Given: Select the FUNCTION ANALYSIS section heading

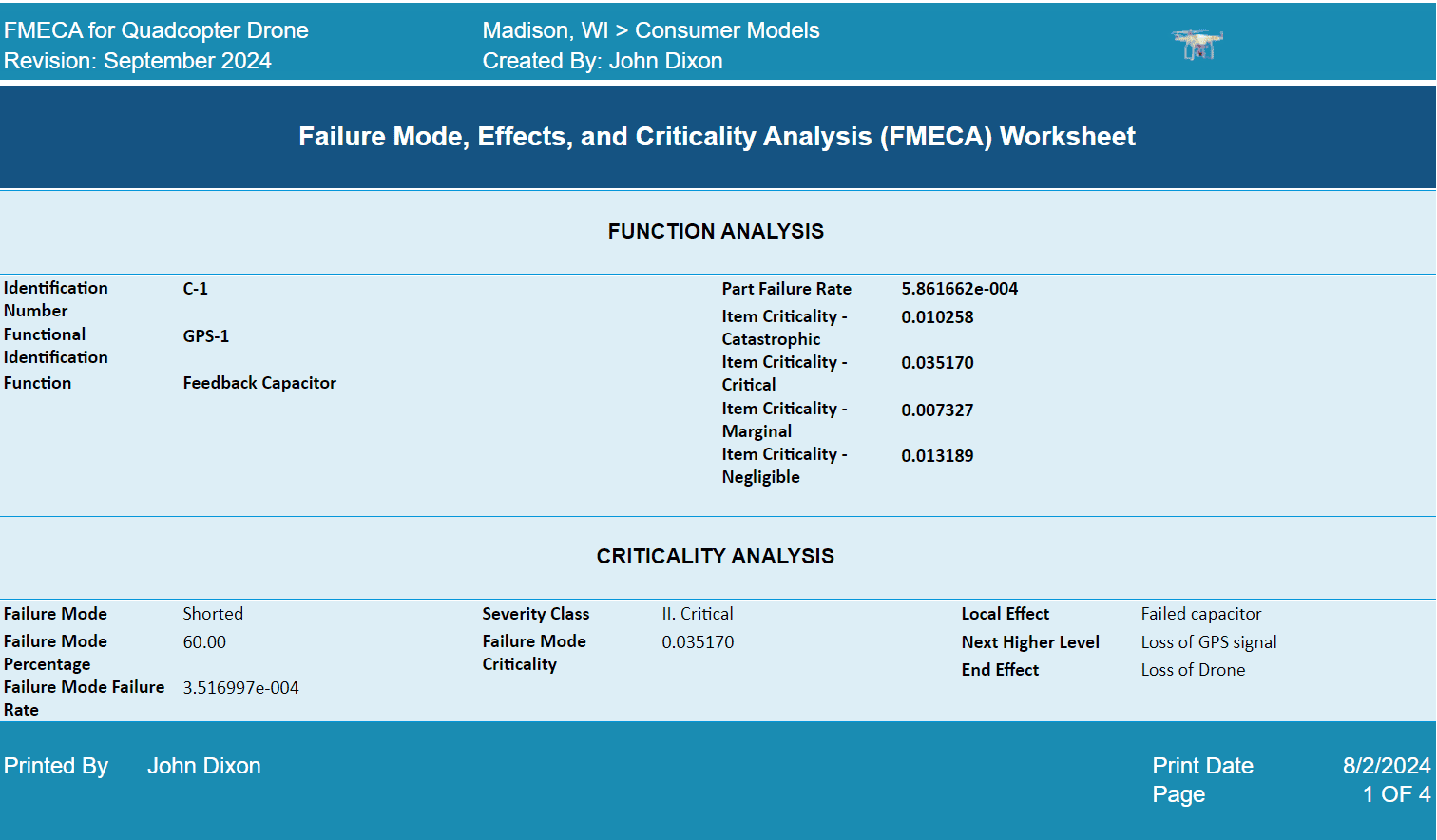Looking at the screenshot, I should tap(716, 232).
